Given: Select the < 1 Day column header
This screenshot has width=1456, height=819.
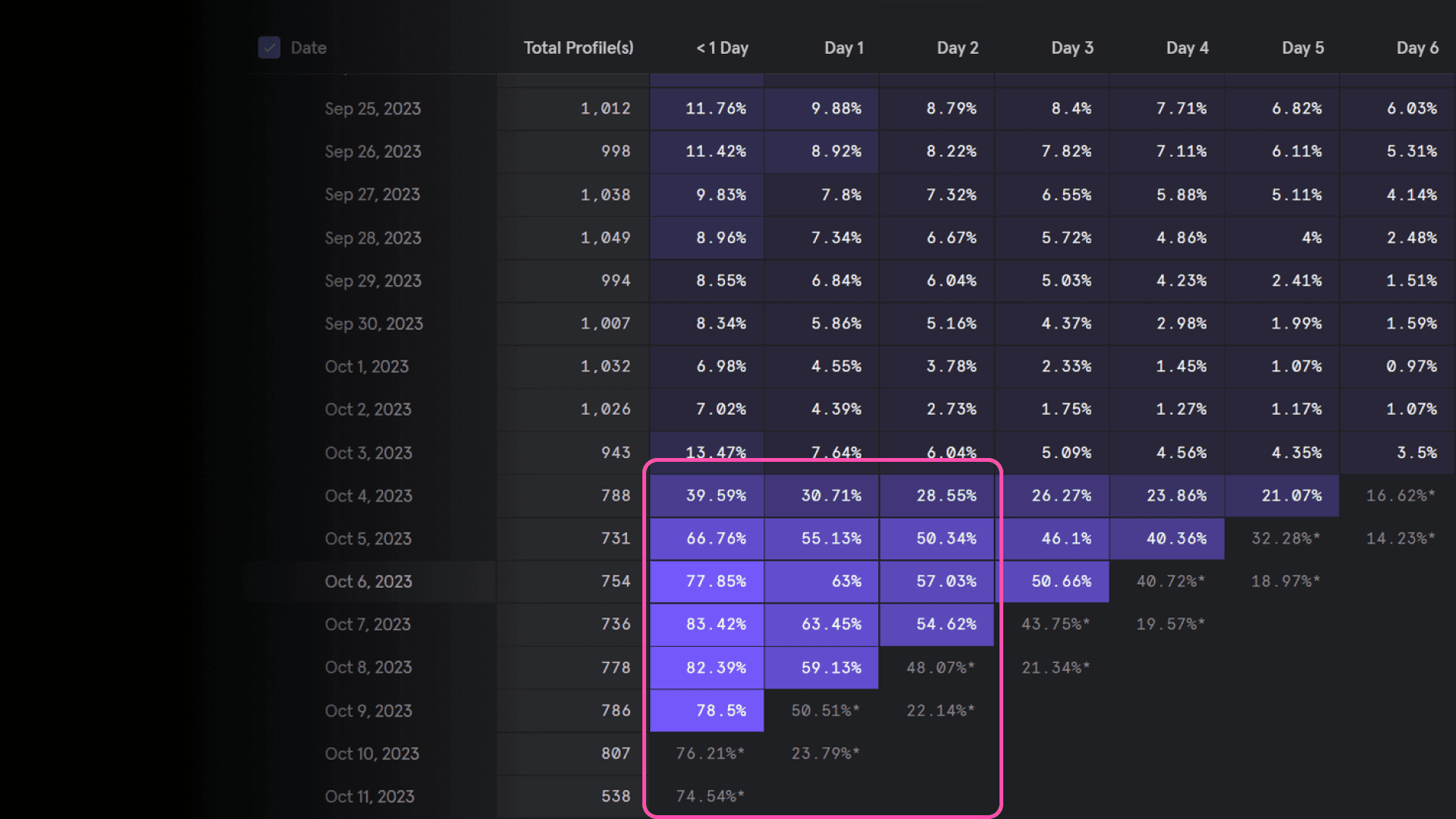Looking at the screenshot, I should pyautogui.click(x=722, y=48).
